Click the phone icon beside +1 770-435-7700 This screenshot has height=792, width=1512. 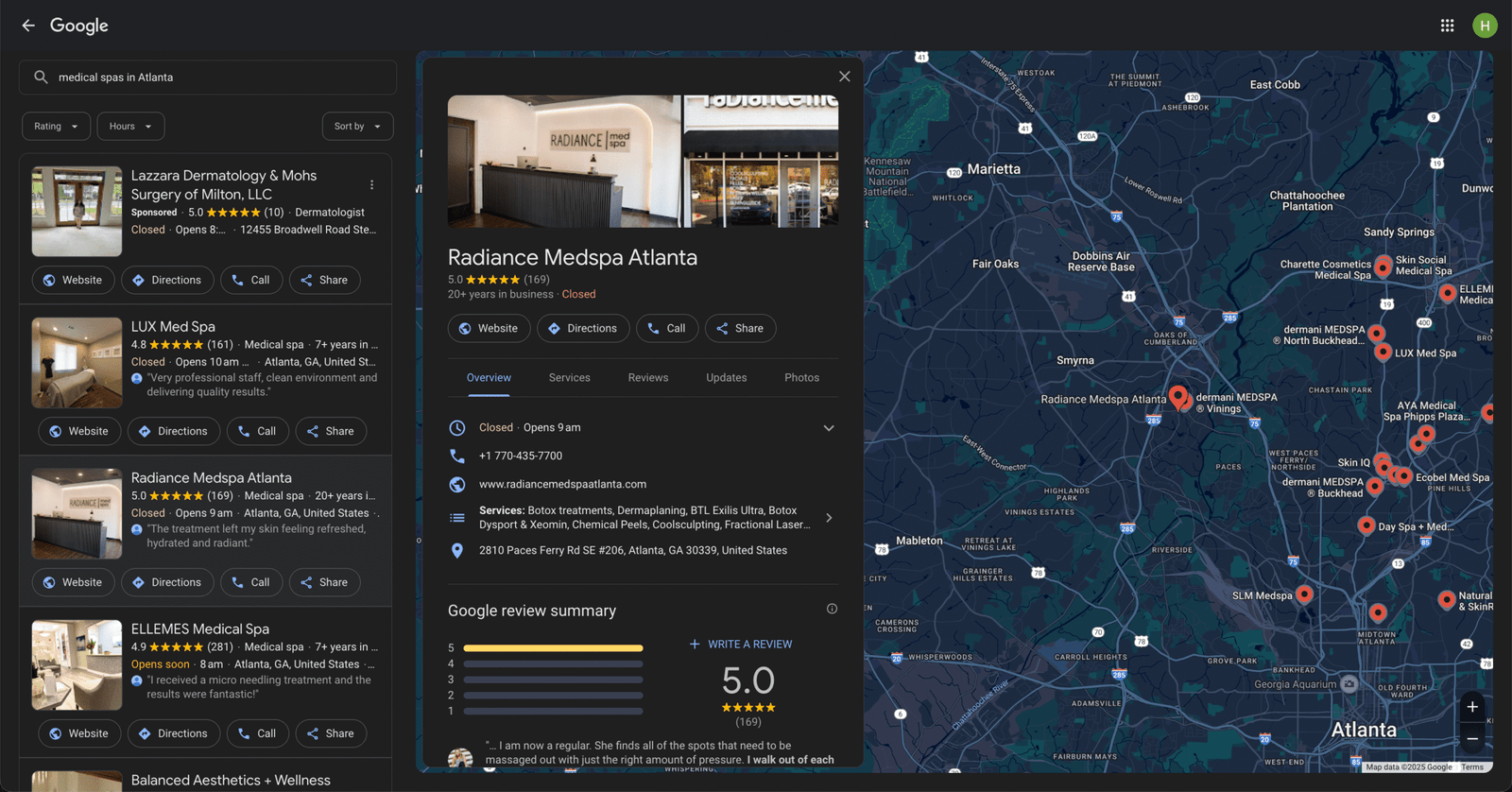457,456
